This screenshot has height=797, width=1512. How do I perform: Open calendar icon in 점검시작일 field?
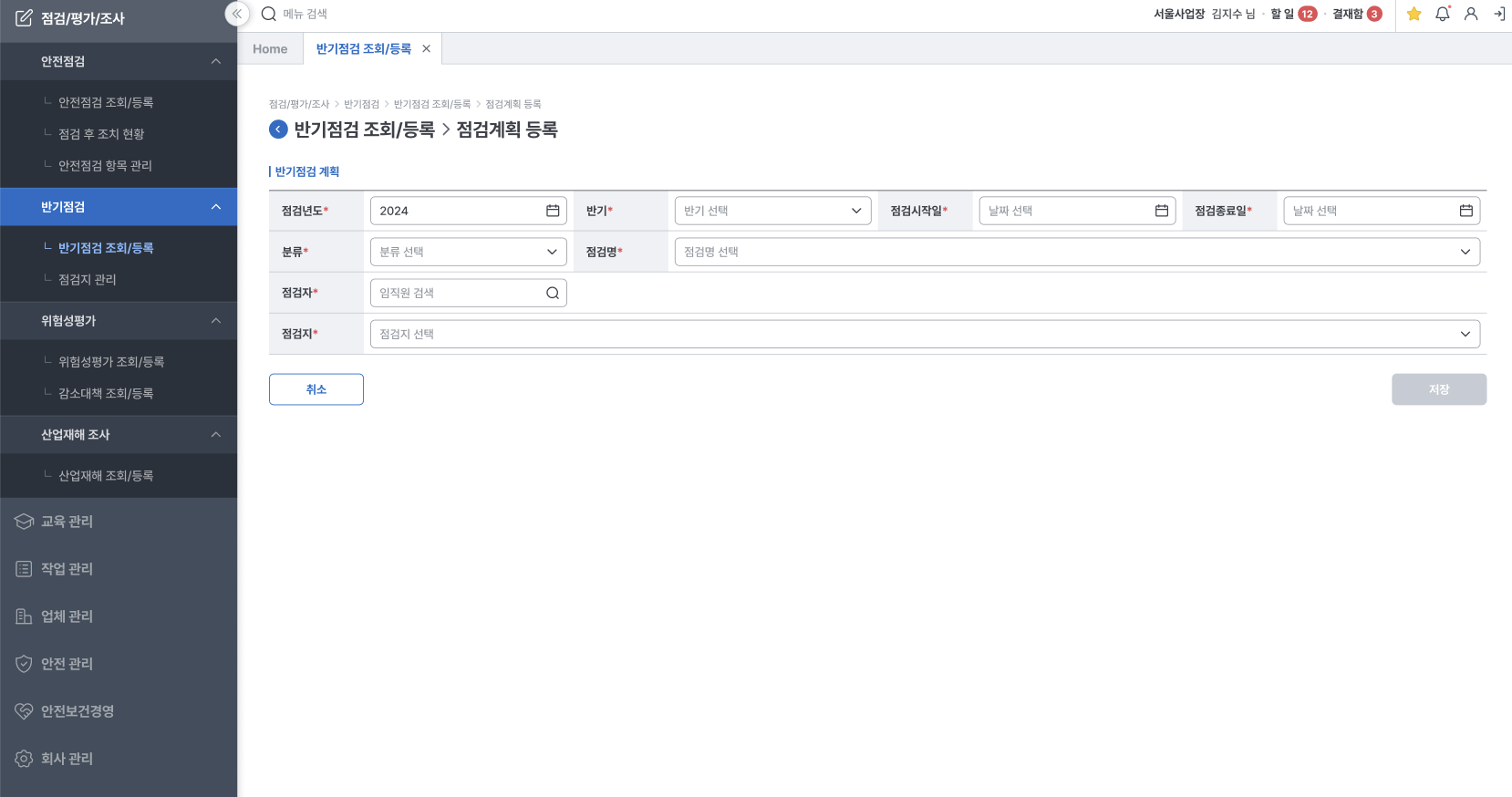tap(1161, 211)
